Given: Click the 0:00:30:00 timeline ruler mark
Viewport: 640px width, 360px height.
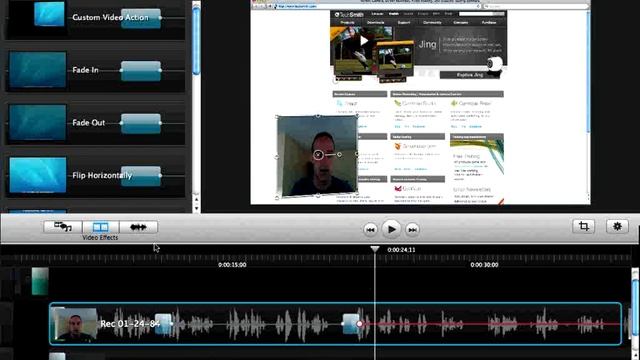Looking at the screenshot, I should [484, 265].
